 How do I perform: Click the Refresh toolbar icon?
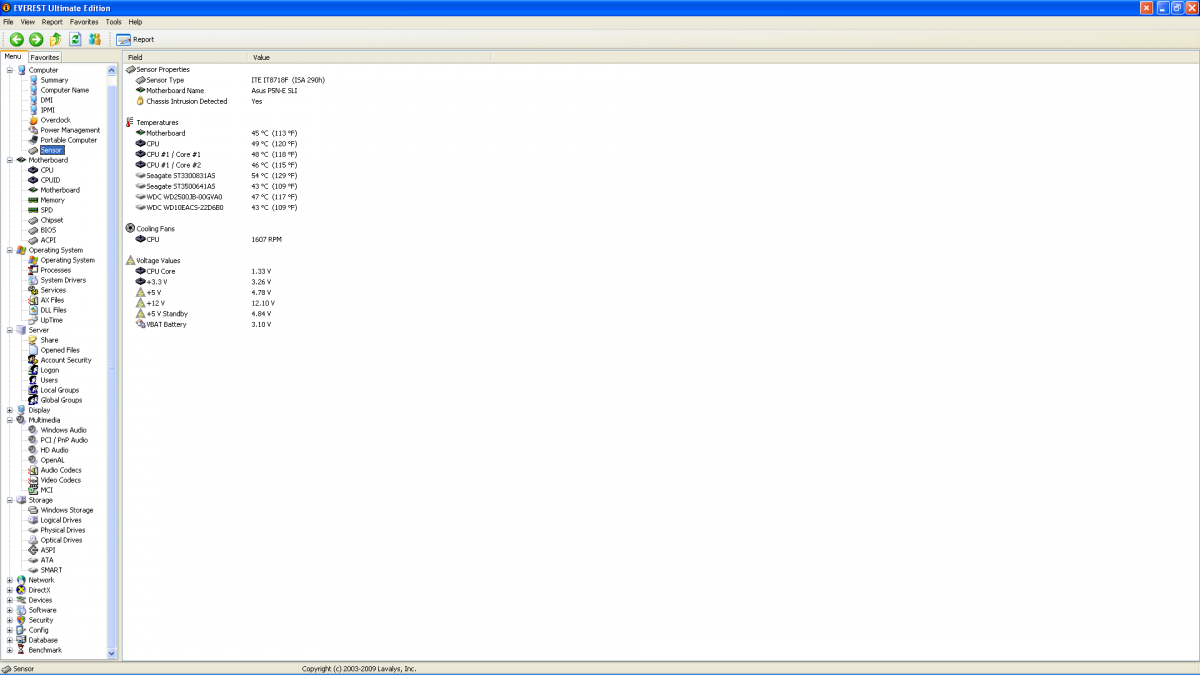coord(75,39)
